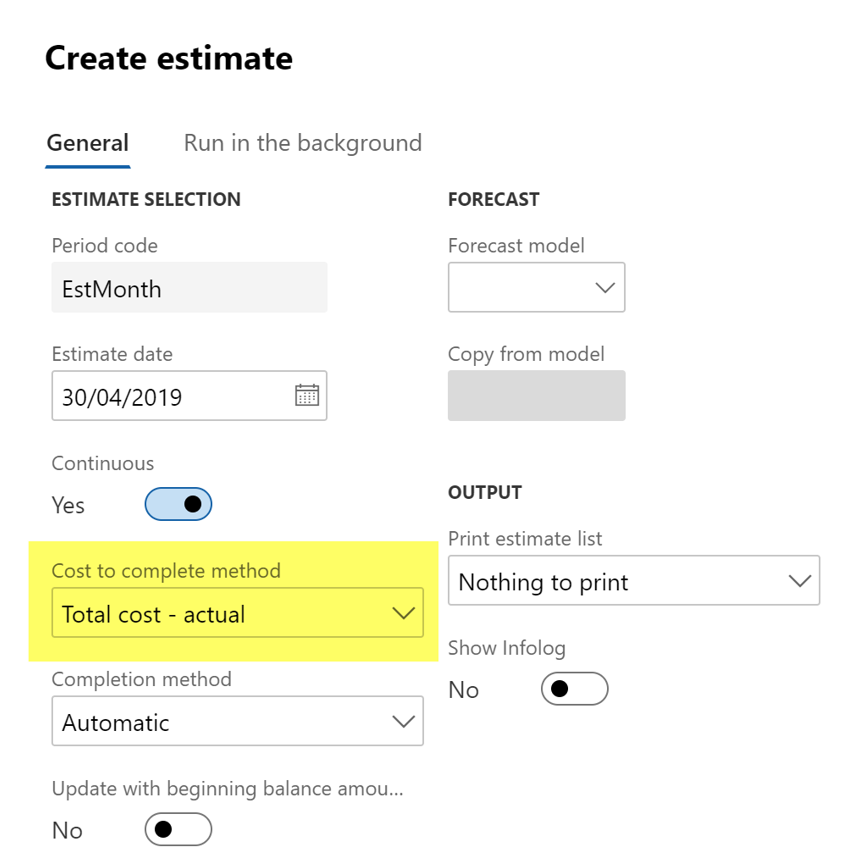This screenshot has height=863, width=861.
Task: Click the Period code label
Action: point(105,245)
